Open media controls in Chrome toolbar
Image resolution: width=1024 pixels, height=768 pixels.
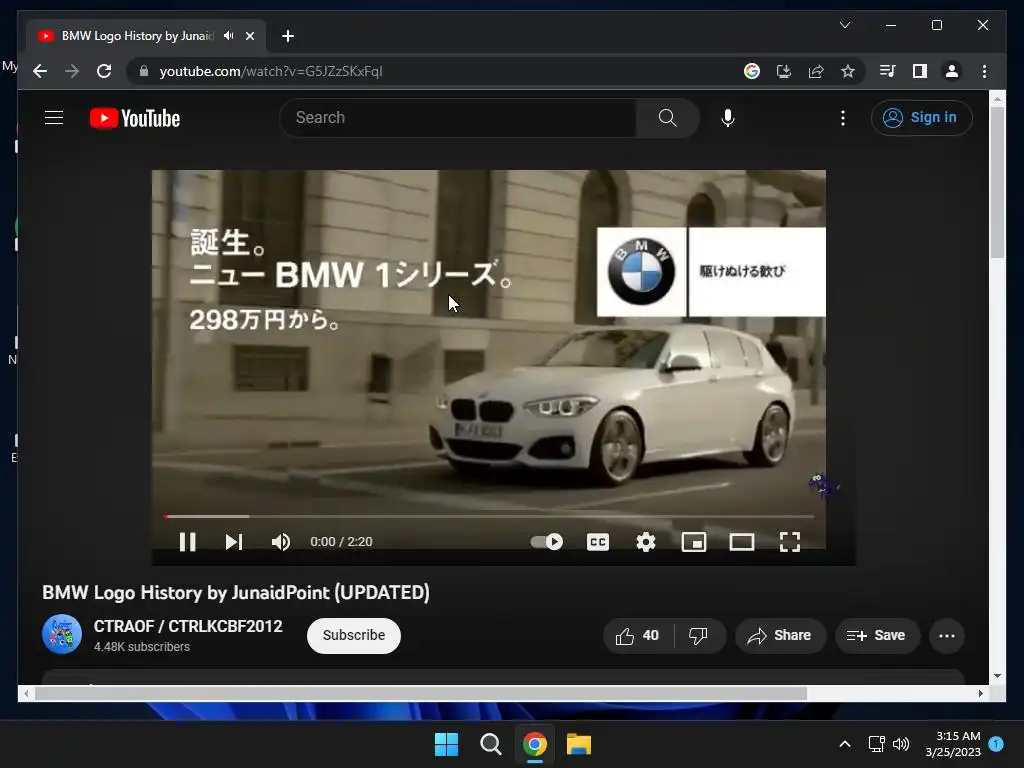click(887, 71)
